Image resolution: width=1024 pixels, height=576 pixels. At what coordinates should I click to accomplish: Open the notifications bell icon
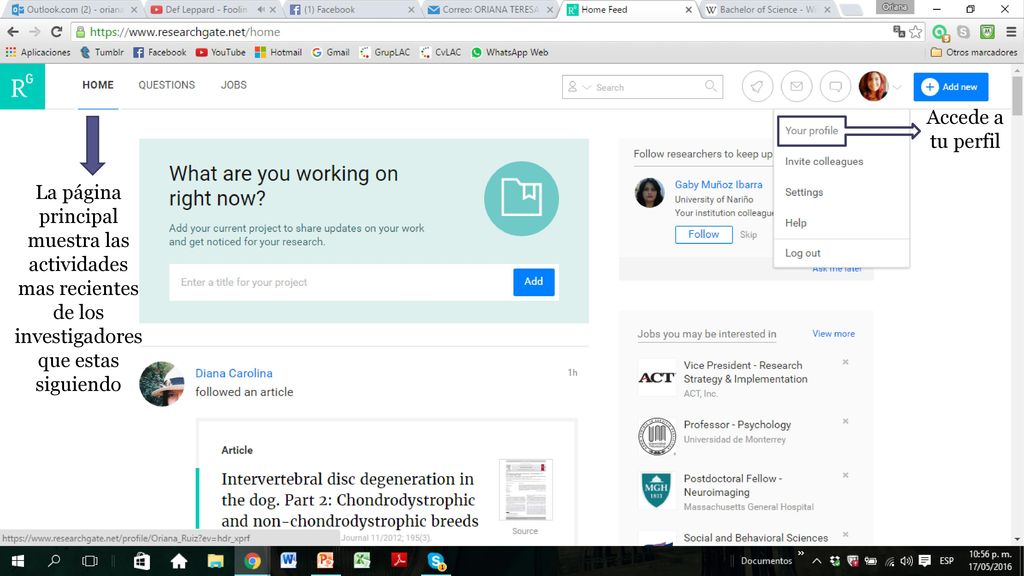758,86
